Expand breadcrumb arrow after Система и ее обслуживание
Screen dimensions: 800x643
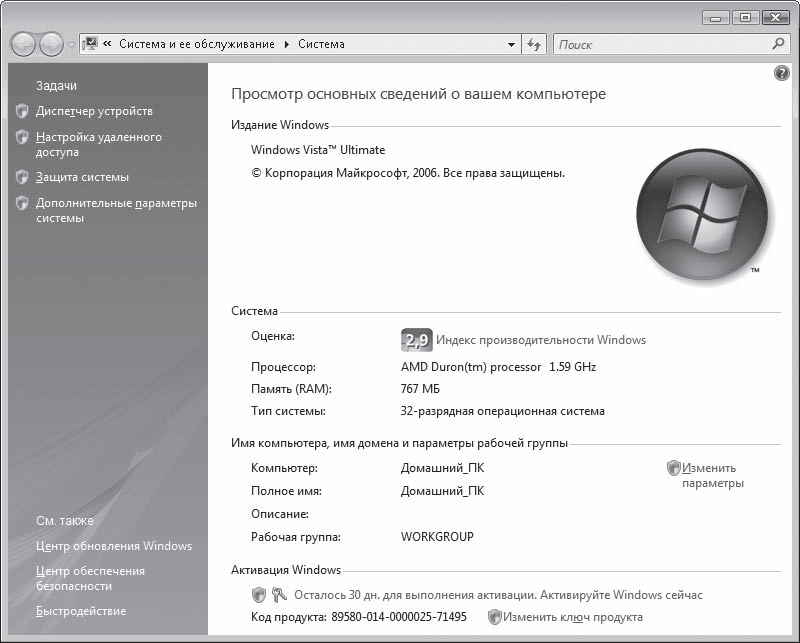(287, 44)
